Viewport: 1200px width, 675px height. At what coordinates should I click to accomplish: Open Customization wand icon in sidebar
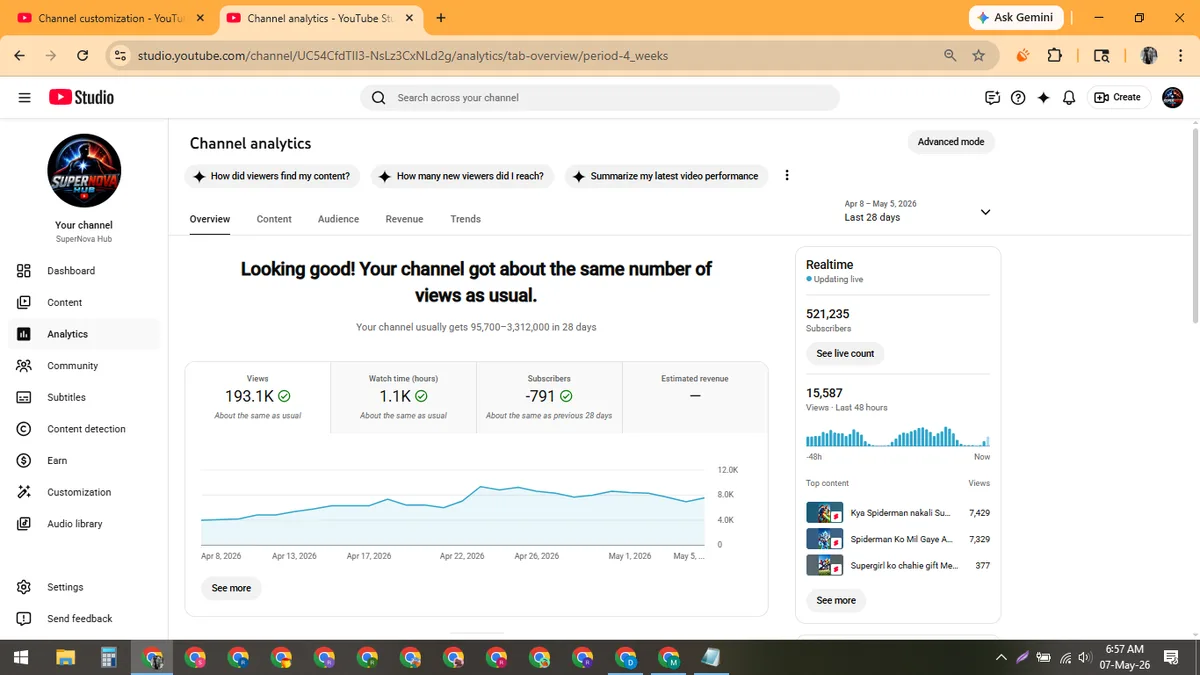24,492
